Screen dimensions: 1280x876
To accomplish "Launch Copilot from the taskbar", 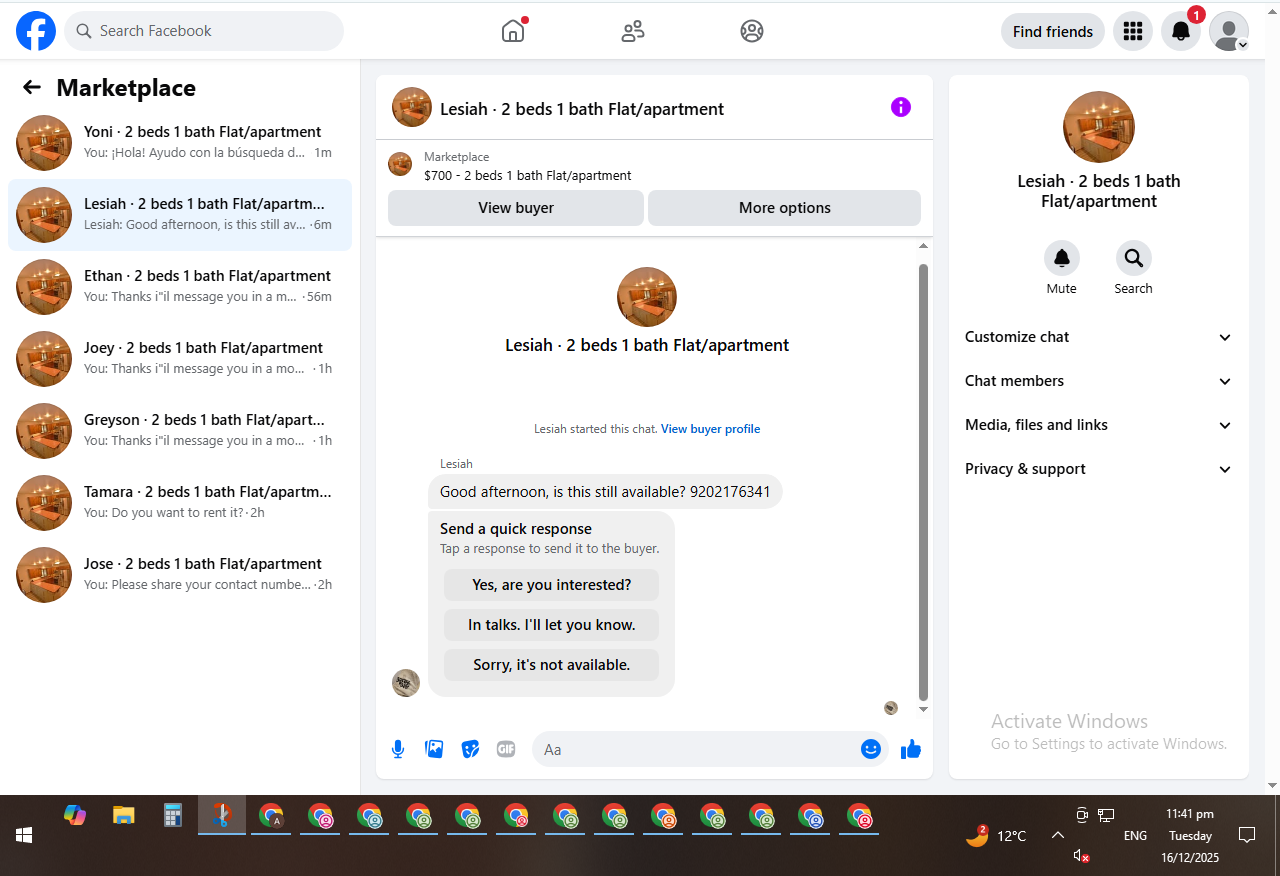I will (x=75, y=815).
